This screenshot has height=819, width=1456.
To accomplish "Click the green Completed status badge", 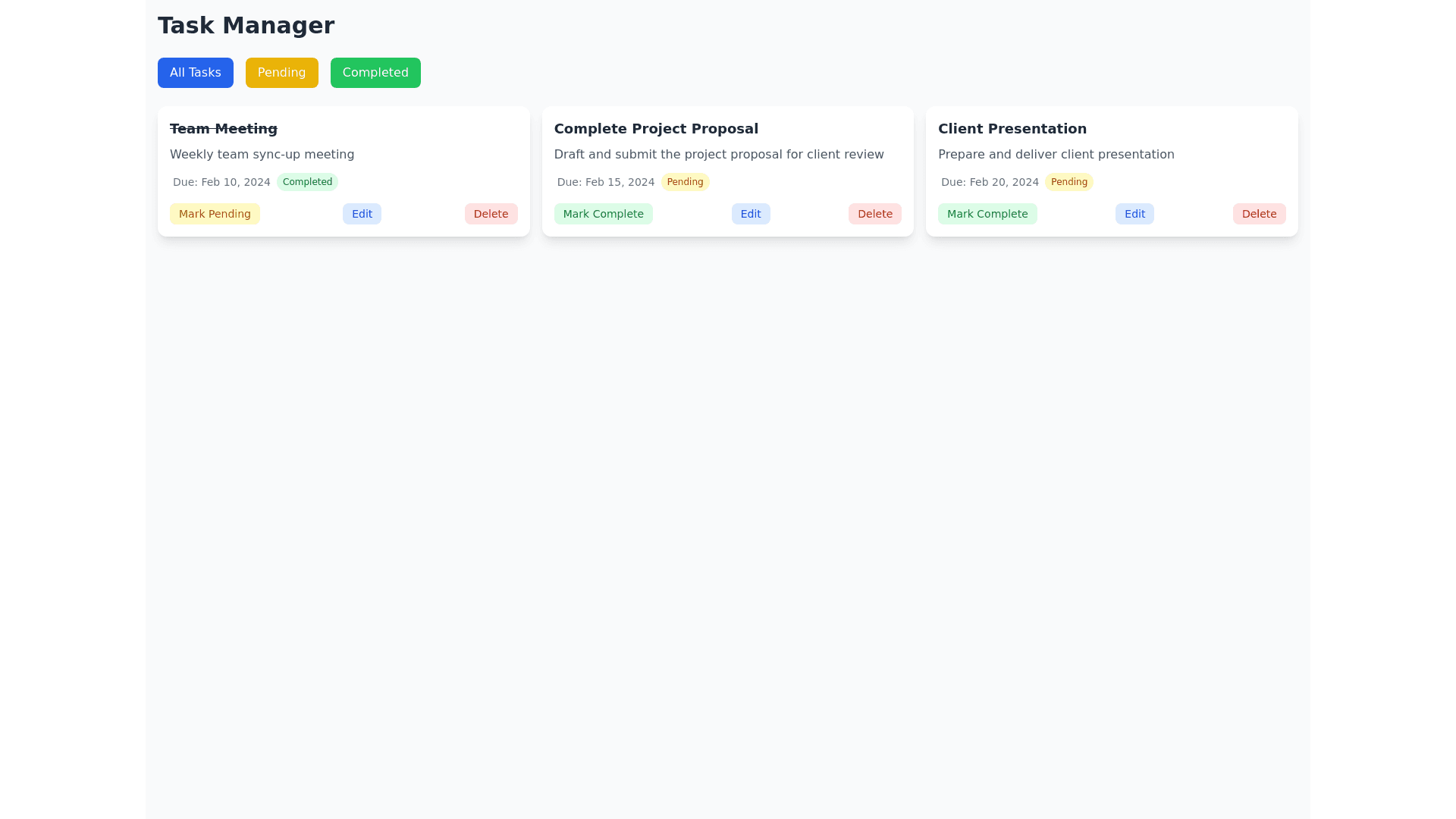I will 307,182.
